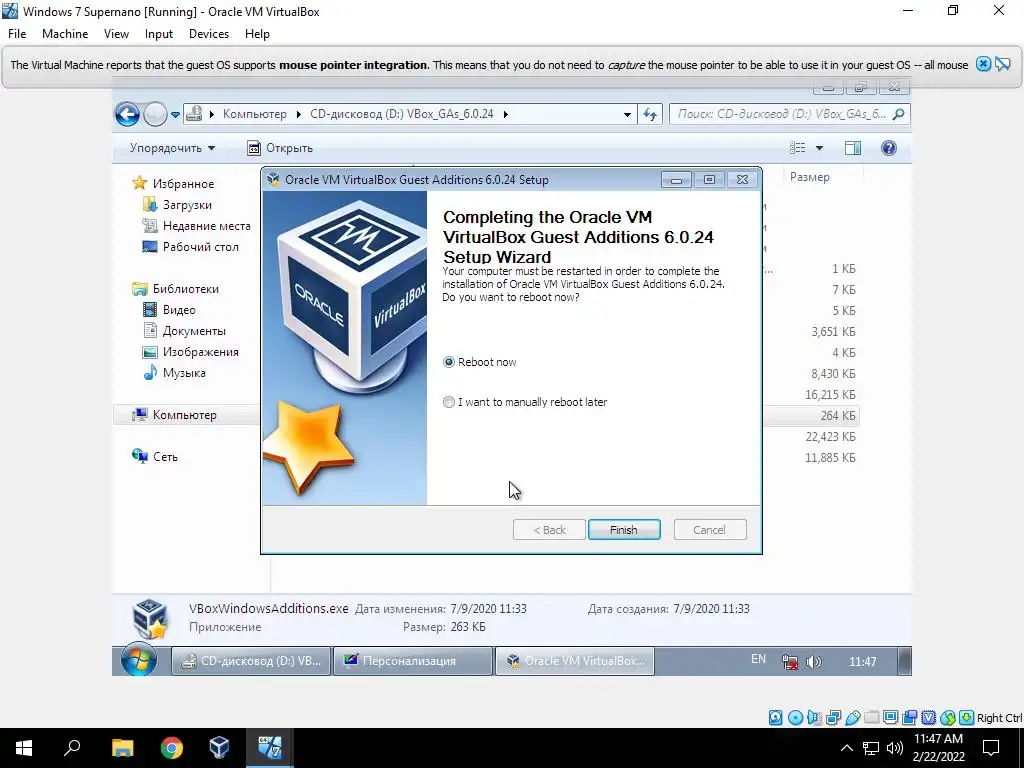Select Недавние места in the sidebar
This screenshot has width=1024, height=768.
pyautogui.click(x=206, y=226)
